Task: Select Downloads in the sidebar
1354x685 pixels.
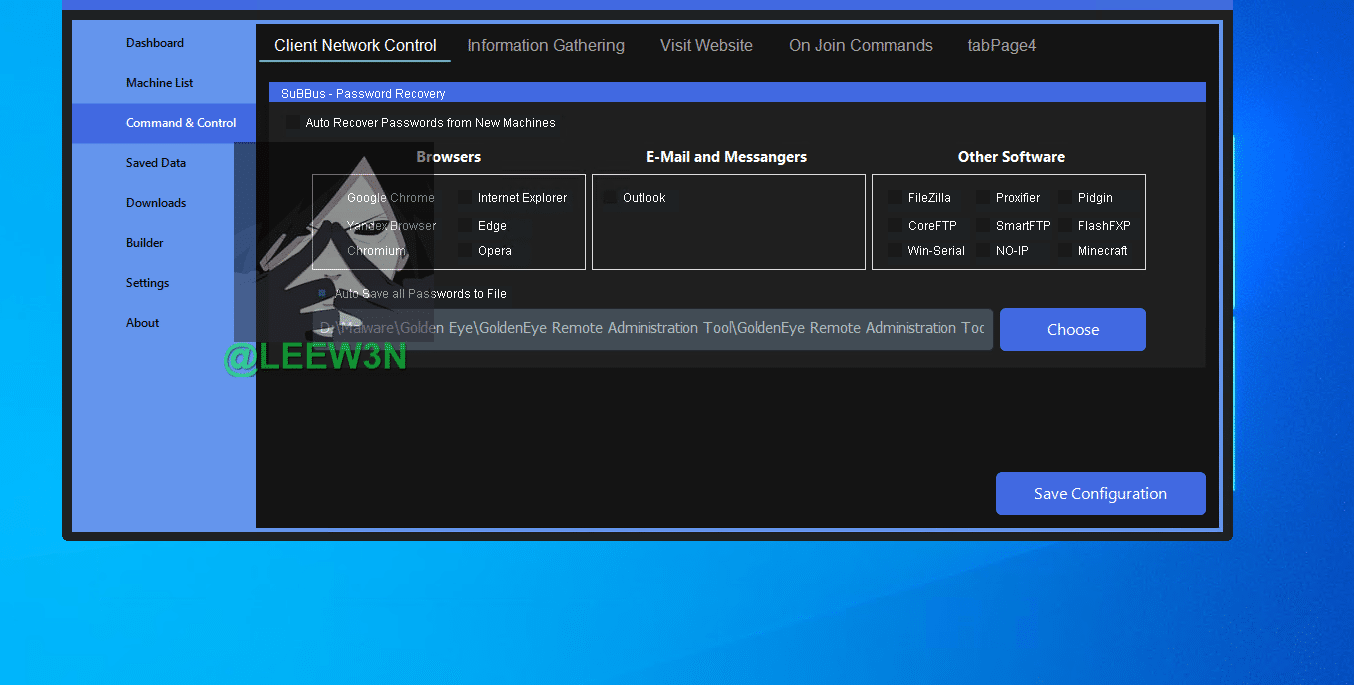Action: coord(156,203)
